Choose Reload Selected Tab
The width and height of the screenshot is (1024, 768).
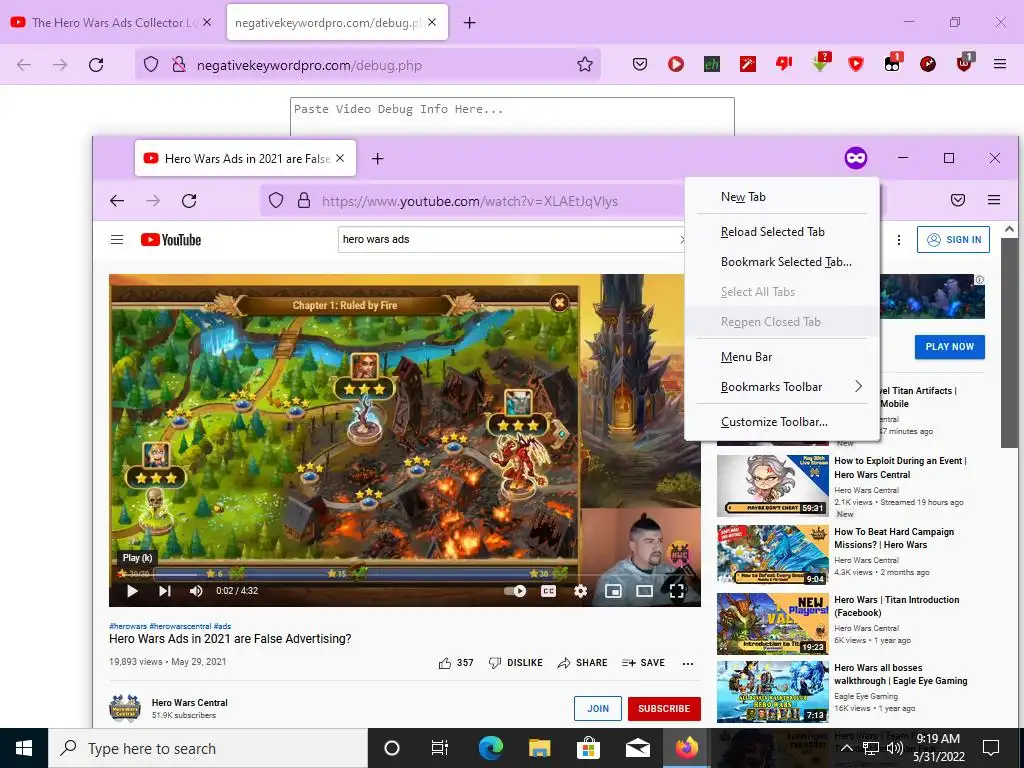pos(782,232)
